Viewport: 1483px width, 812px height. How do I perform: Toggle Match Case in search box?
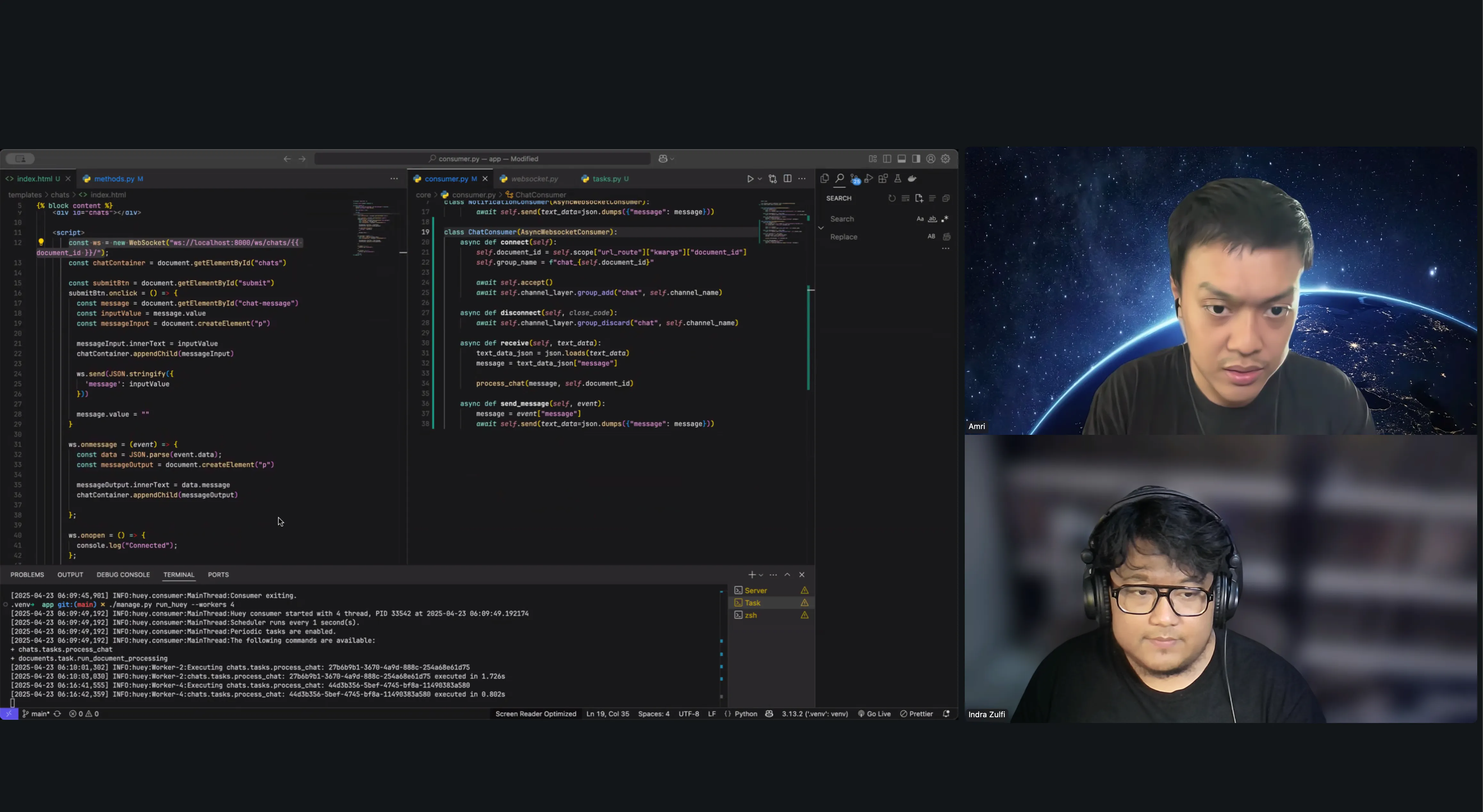pyautogui.click(x=920, y=219)
